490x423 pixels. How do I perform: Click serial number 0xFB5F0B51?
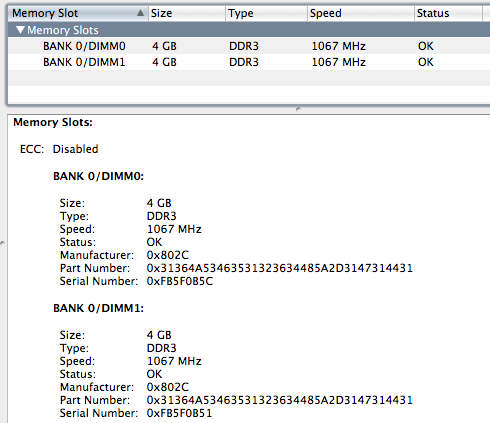179,413
